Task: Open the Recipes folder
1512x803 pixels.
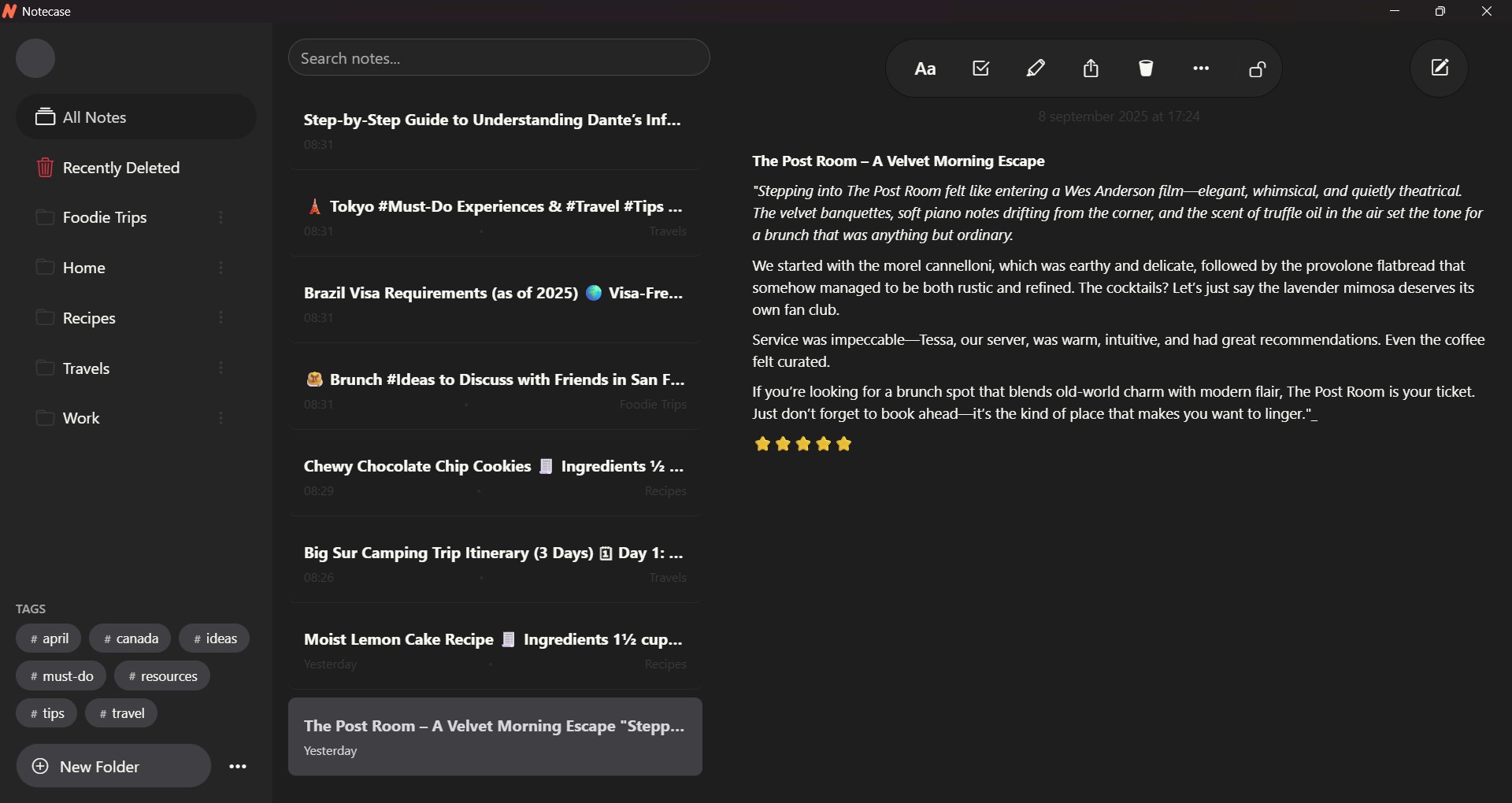Action: [x=136, y=317]
